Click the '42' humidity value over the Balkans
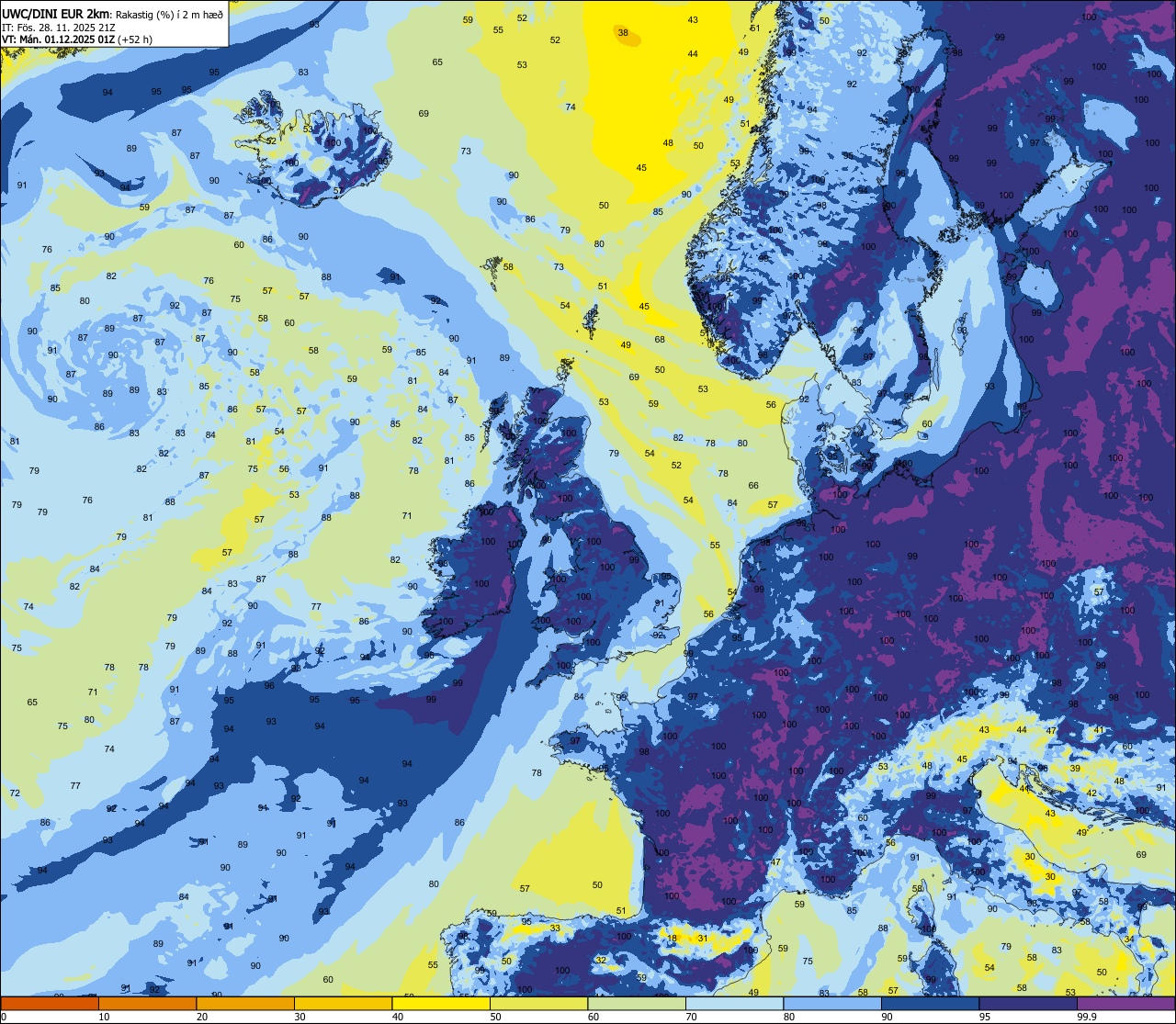1176x1024 pixels. [x=1091, y=793]
